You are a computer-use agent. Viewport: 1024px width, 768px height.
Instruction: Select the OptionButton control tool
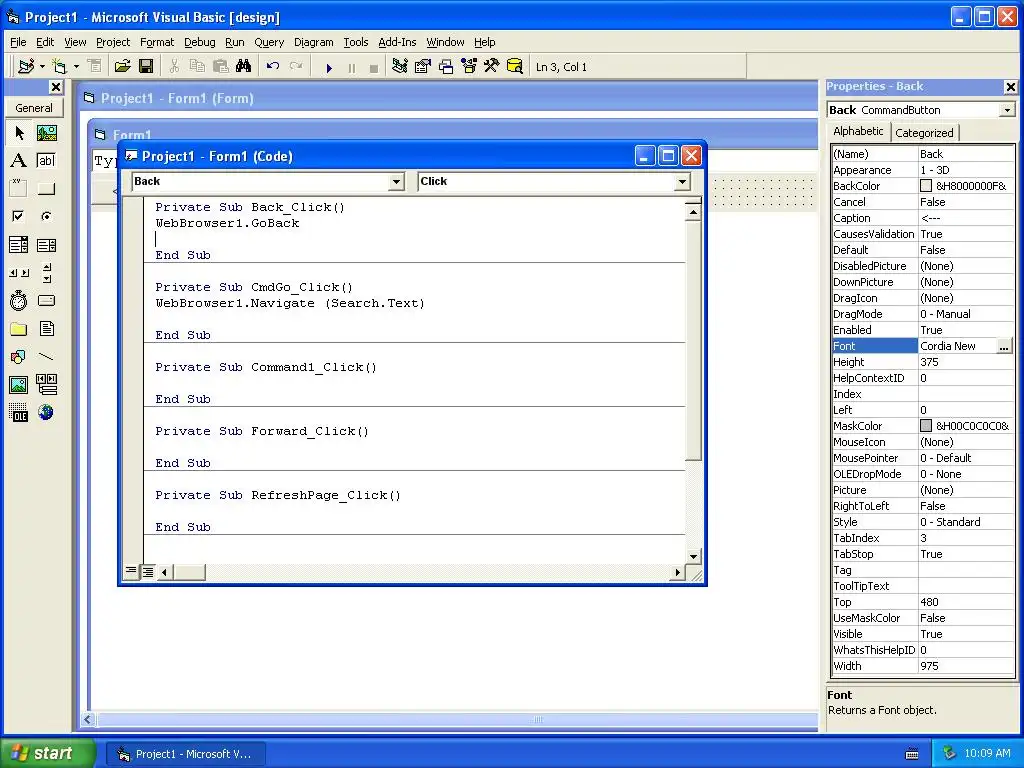tap(46, 216)
